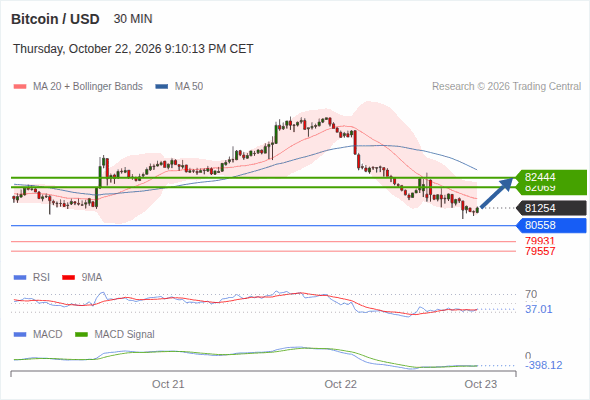The image size is (590, 400).
Task: Click the MACD value -398.12
Action: pos(544,365)
